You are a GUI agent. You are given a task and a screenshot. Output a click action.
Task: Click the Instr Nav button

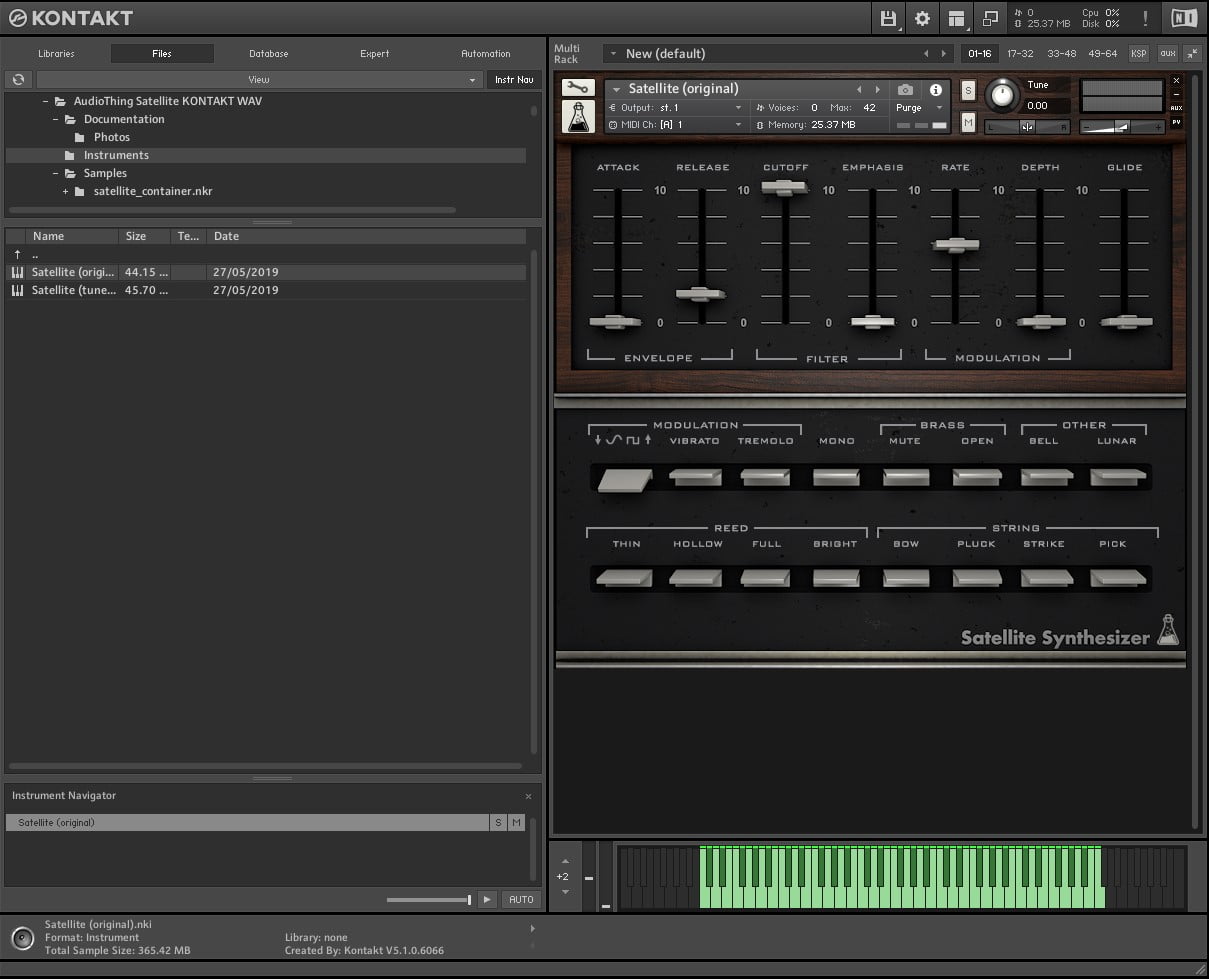point(514,79)
